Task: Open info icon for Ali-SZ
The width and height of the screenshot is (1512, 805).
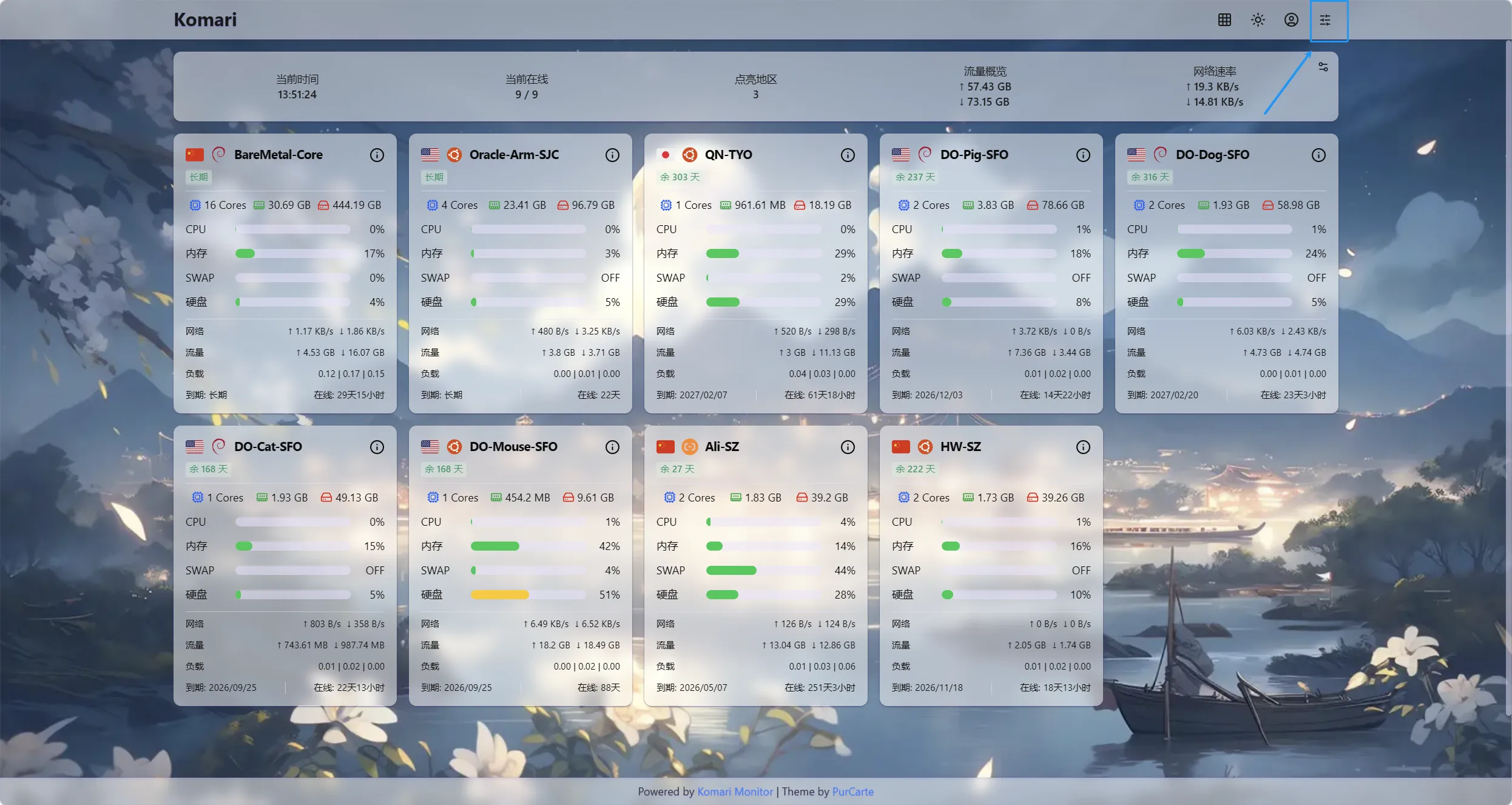Action: [848, 447]
